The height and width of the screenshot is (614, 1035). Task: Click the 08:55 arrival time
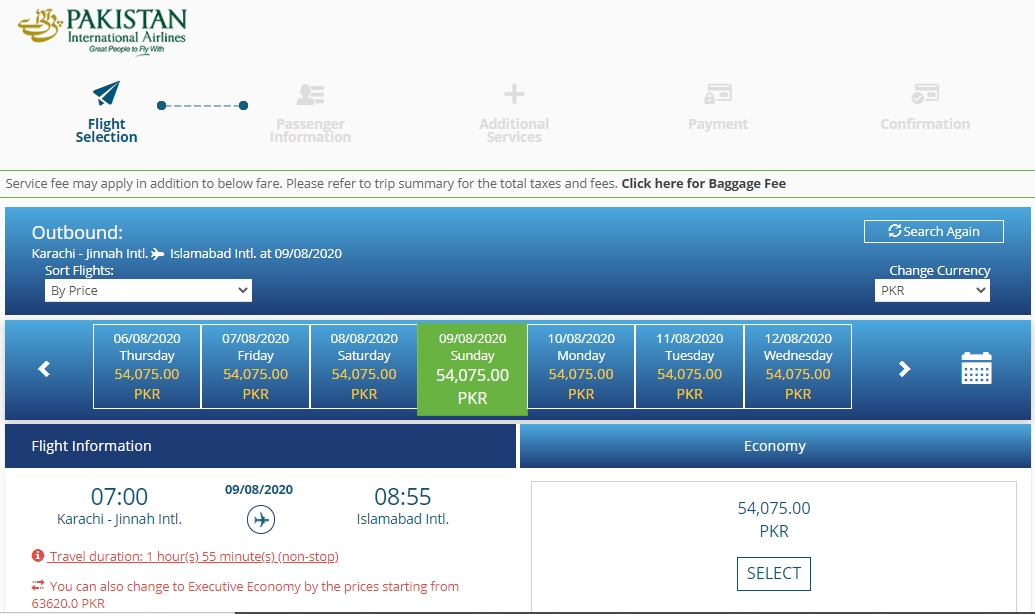(403, 496)
